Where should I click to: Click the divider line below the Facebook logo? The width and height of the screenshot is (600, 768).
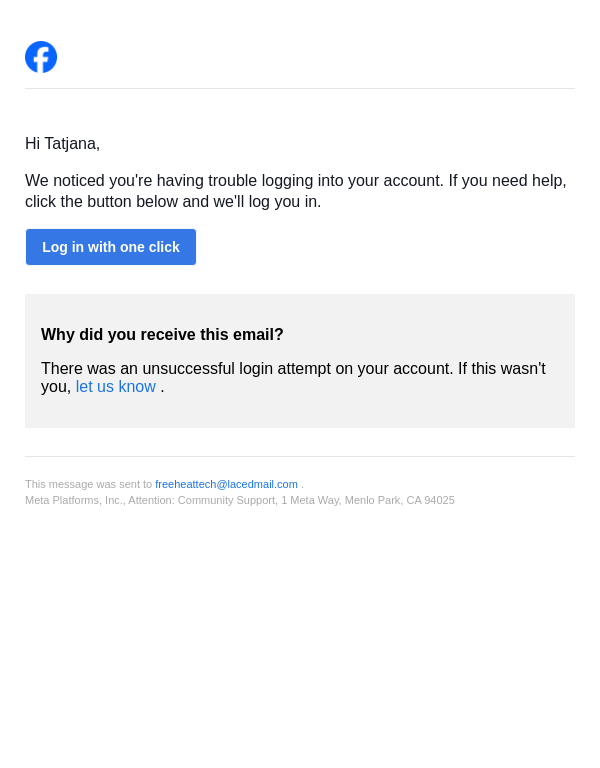(x=300, y=88)
